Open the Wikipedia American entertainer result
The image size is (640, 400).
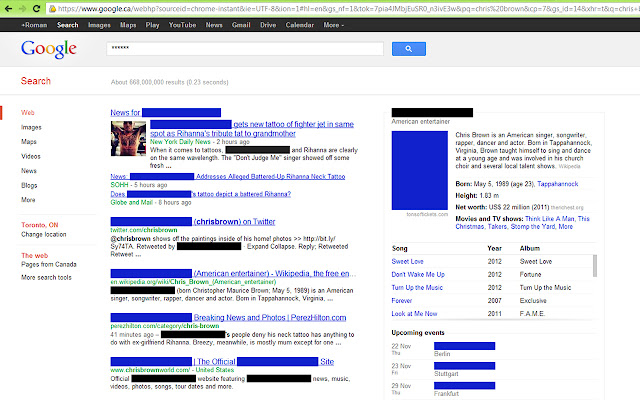click(233, 273)
